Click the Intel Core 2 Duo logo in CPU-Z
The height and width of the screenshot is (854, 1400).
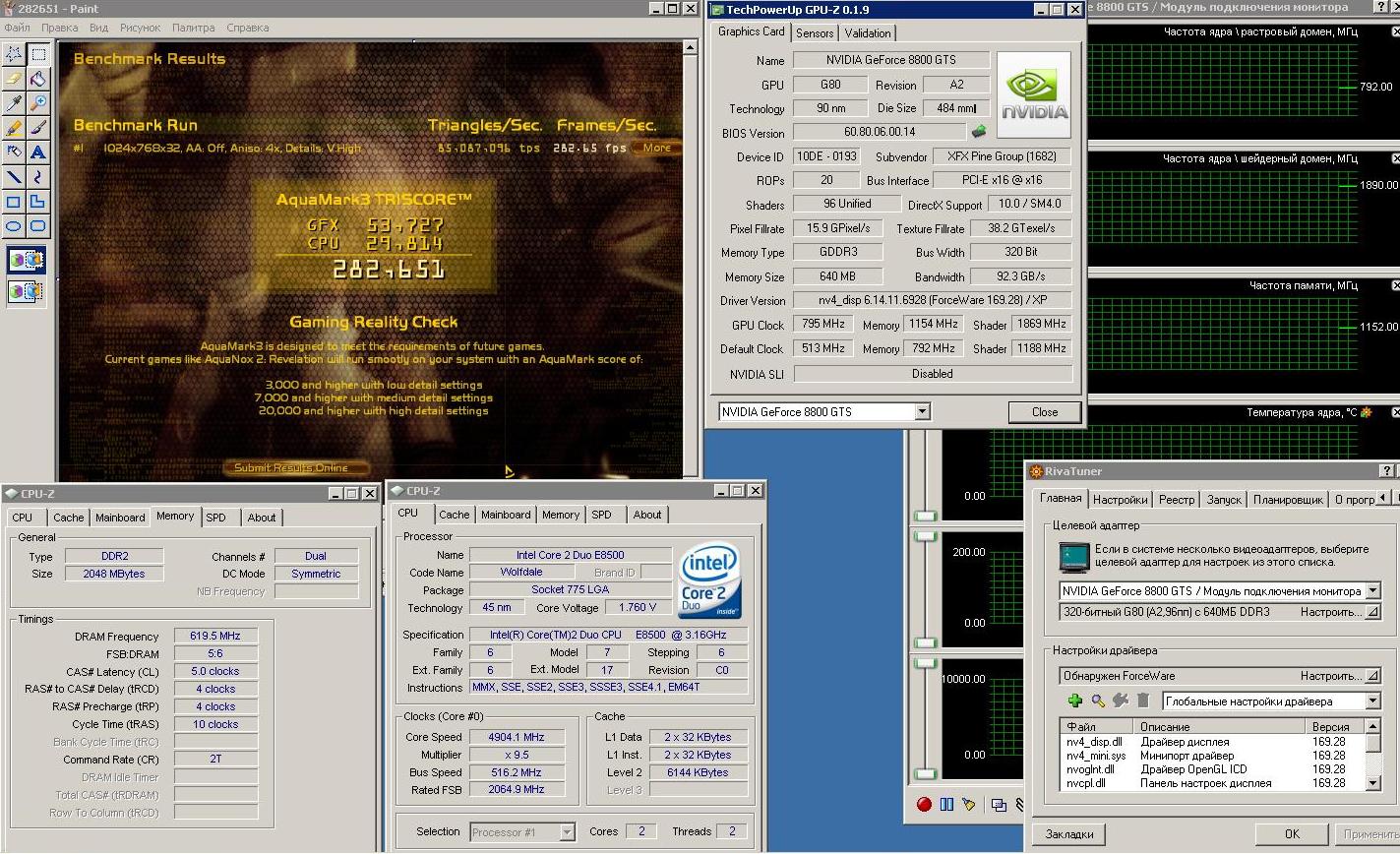click(709, 582)
